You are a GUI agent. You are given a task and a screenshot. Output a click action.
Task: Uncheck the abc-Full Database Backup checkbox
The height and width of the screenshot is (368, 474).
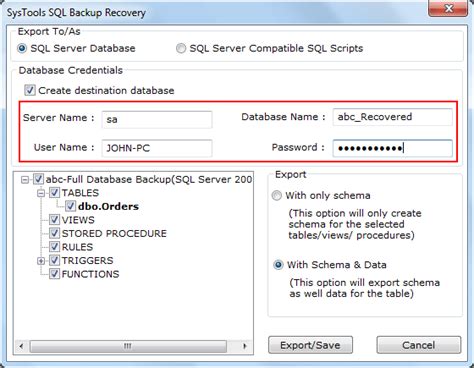[x=38, y=179]
